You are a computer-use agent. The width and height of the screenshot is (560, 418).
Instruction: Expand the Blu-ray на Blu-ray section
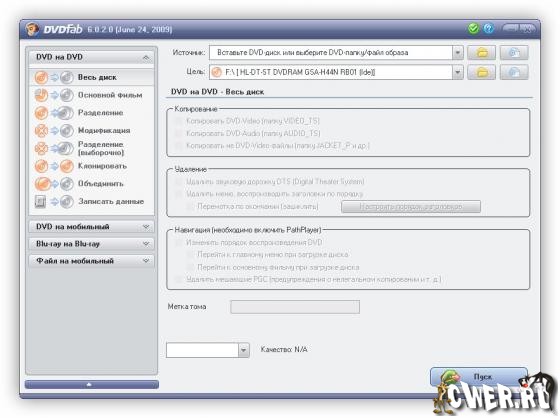(x=91, y=244)
